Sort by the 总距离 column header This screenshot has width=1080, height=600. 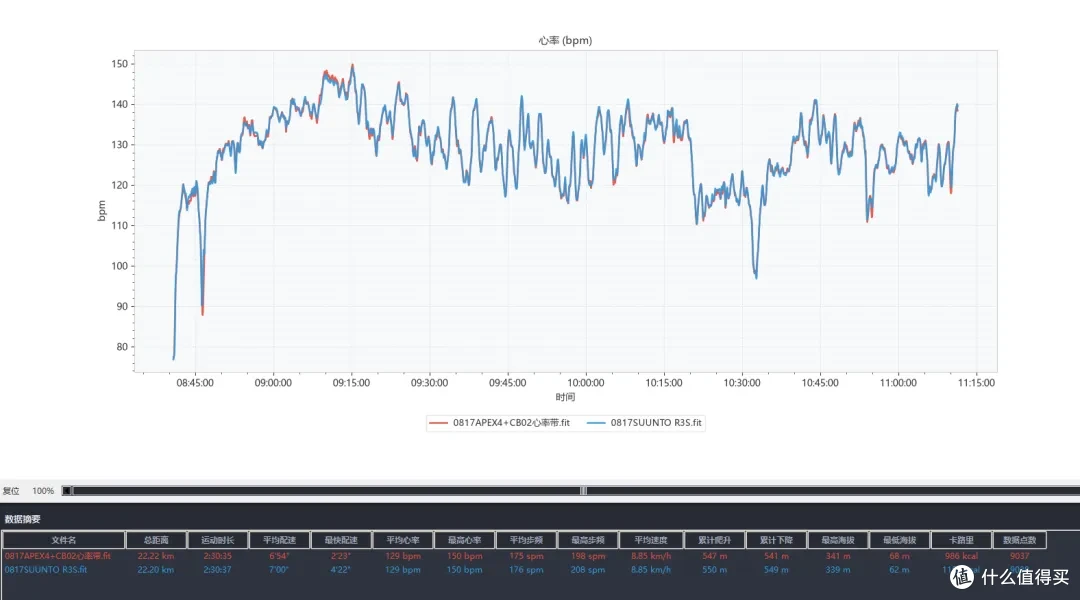(x=156, y=540)
